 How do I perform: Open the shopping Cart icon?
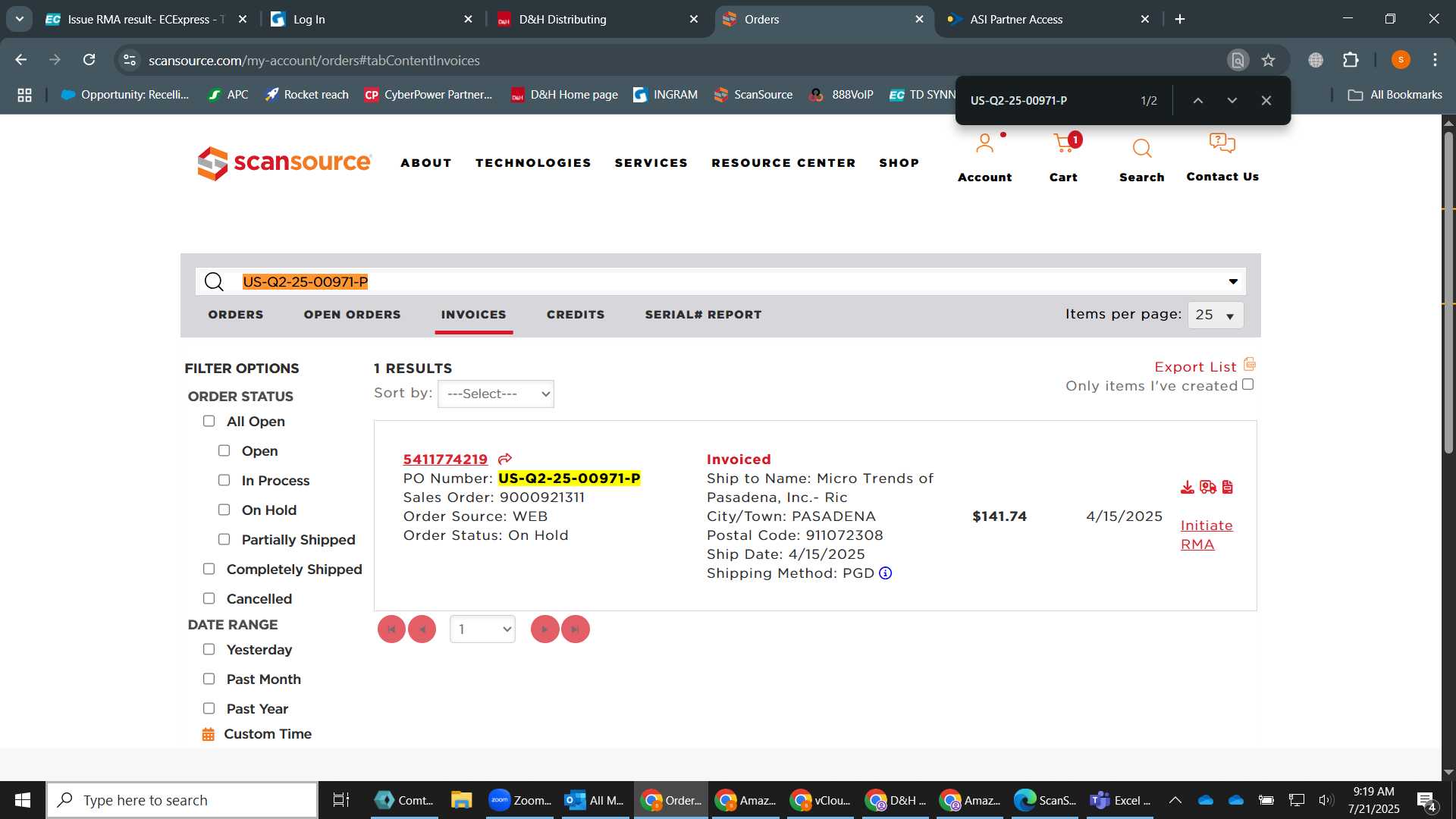point(1064,143)
